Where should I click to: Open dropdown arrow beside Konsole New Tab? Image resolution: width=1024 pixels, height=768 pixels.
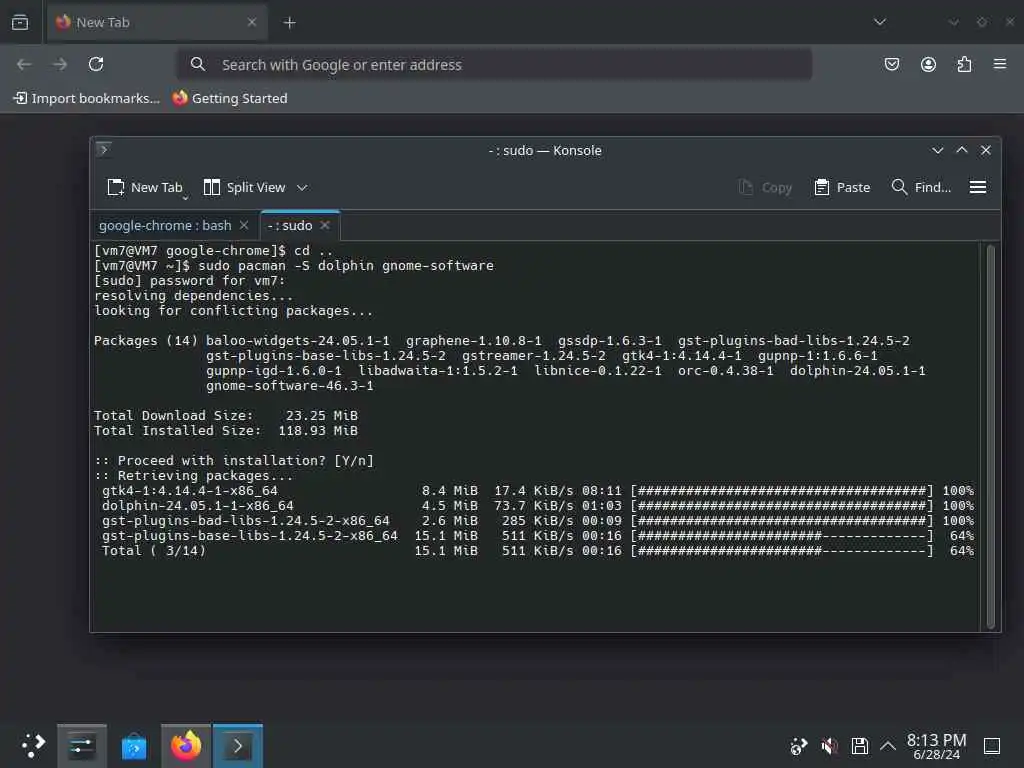(185, 197)
